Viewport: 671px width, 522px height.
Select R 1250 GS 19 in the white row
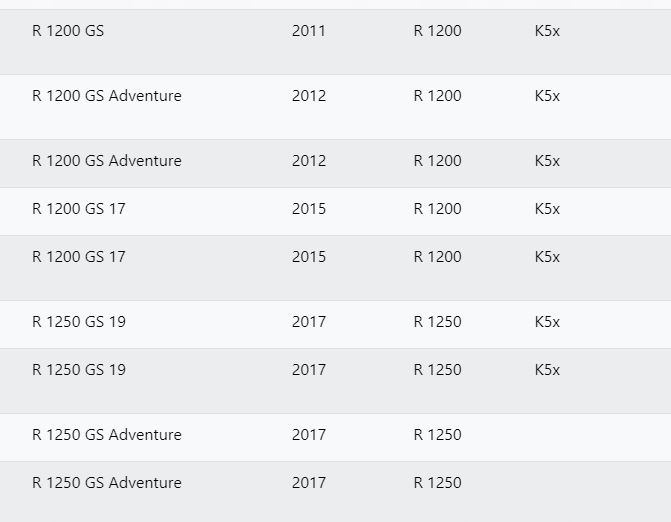tap(79, 322)
